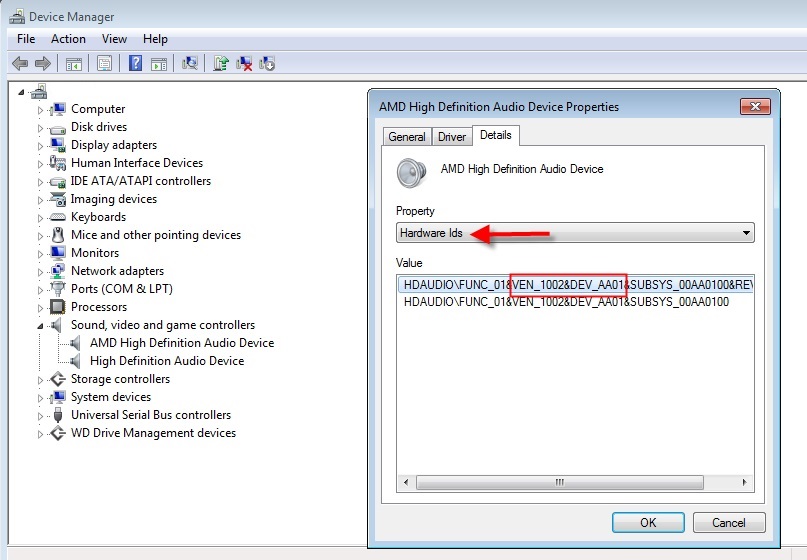Open the Action menu

68,39
